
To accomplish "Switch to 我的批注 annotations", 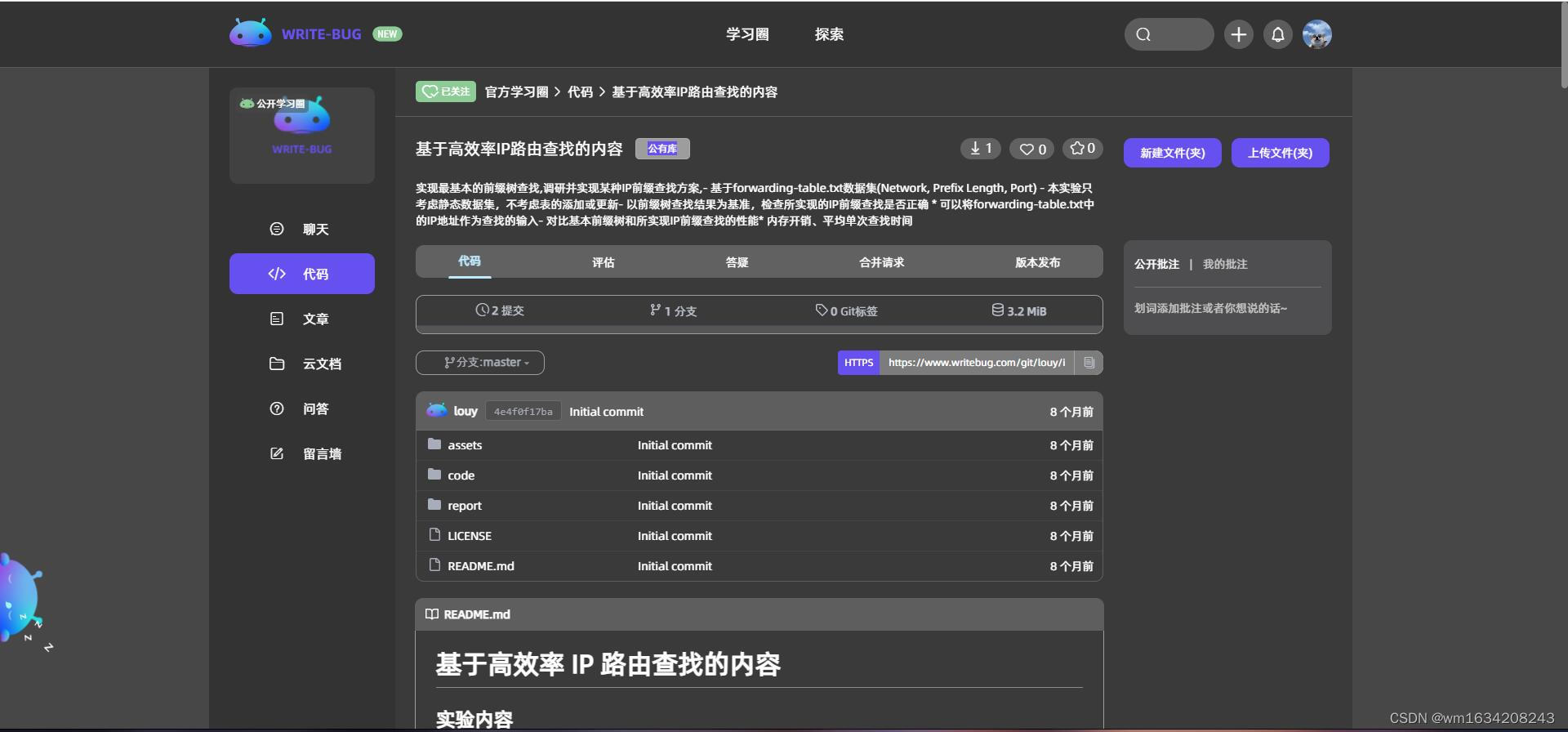I will (1225, 264).
